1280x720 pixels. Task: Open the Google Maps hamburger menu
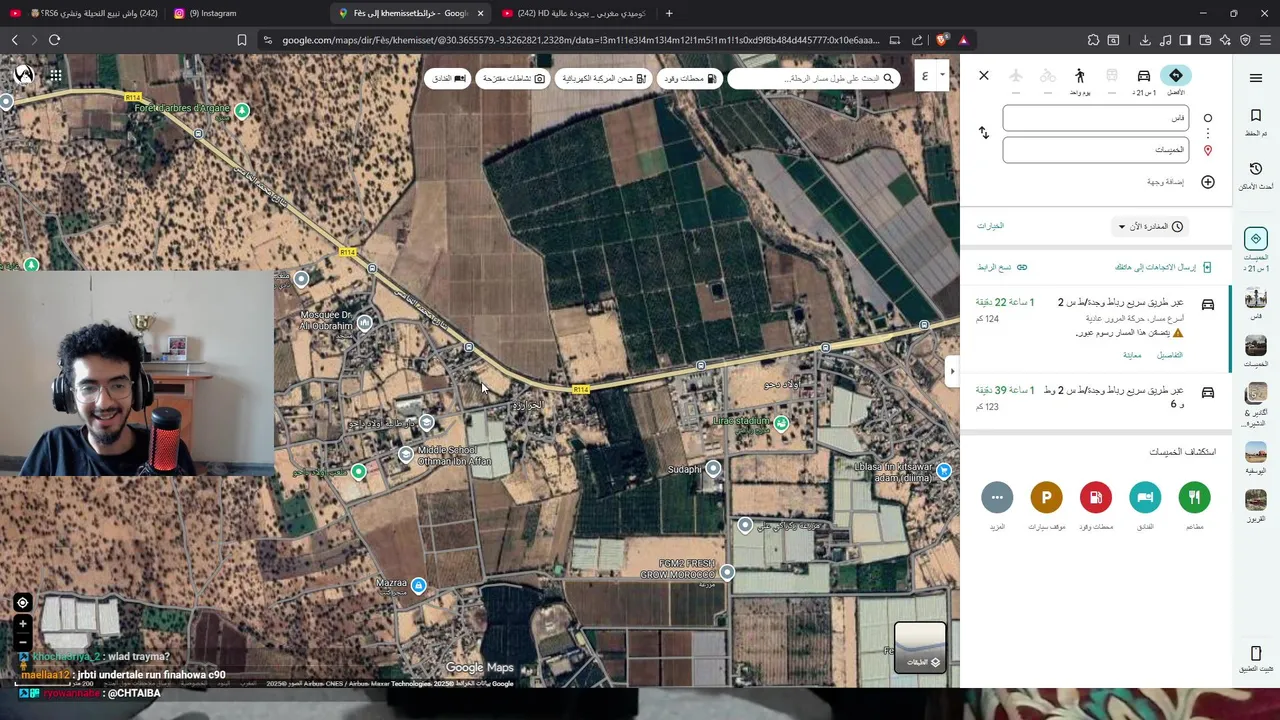pyautogui.click(x=1256, y=78)
